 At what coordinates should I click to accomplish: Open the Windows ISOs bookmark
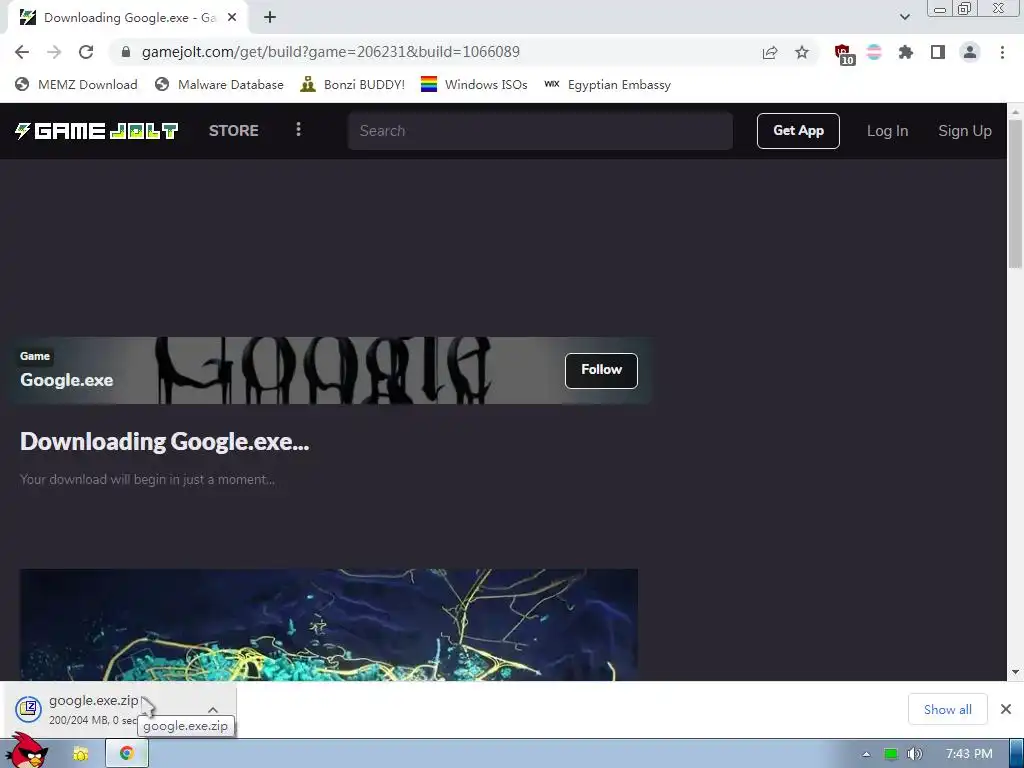474,85
